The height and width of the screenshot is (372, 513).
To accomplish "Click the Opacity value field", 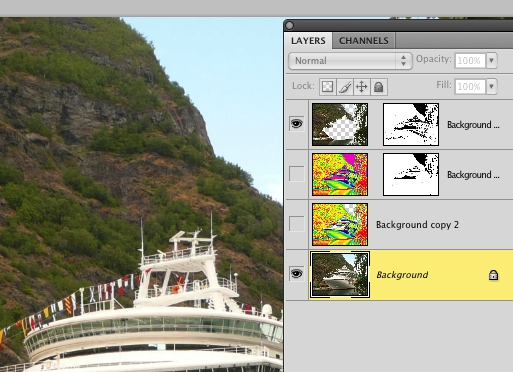I will pos(470,61).
